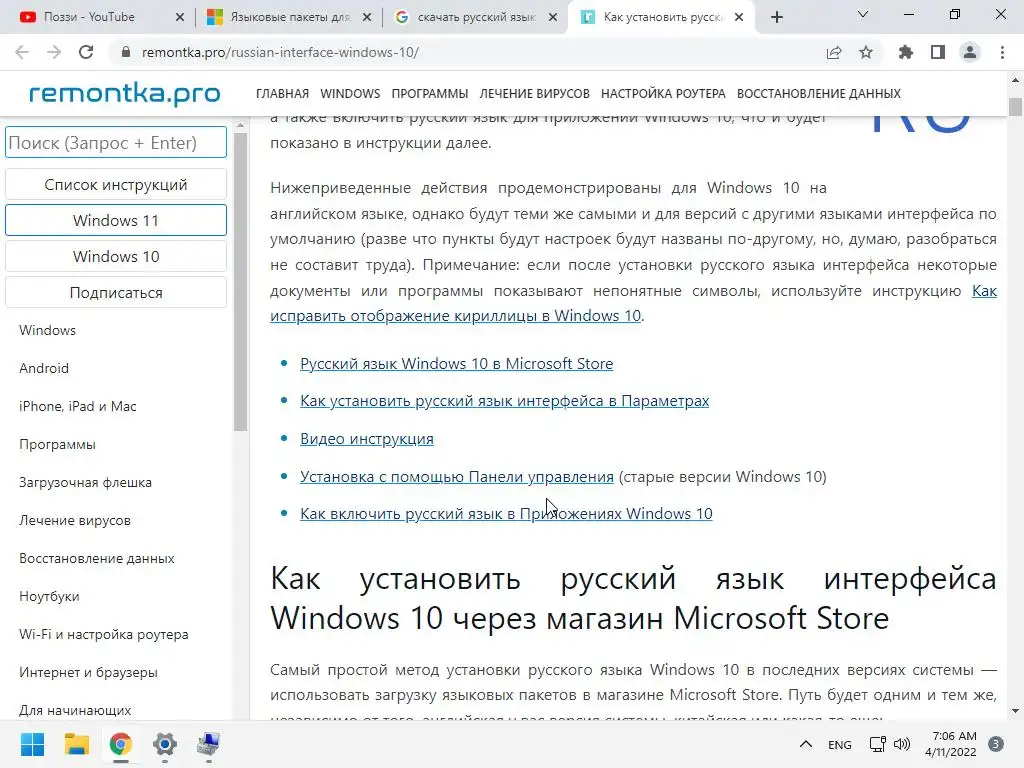Open the Программы sidebar category
Image resolution: width=1024 pixels, height=768 pixels.
coord(57,444)
